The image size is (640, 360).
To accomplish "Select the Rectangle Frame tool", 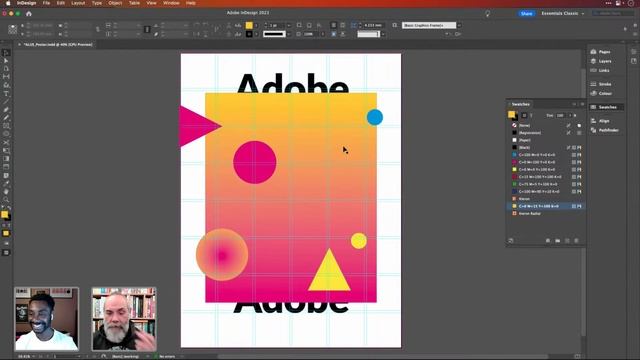I will (6, 126).
